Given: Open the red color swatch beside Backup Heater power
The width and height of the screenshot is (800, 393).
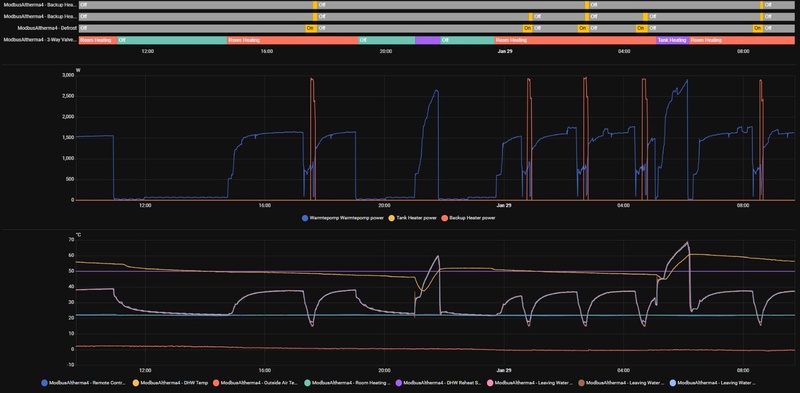Looking at the screenshot, I should coord(444,218).
